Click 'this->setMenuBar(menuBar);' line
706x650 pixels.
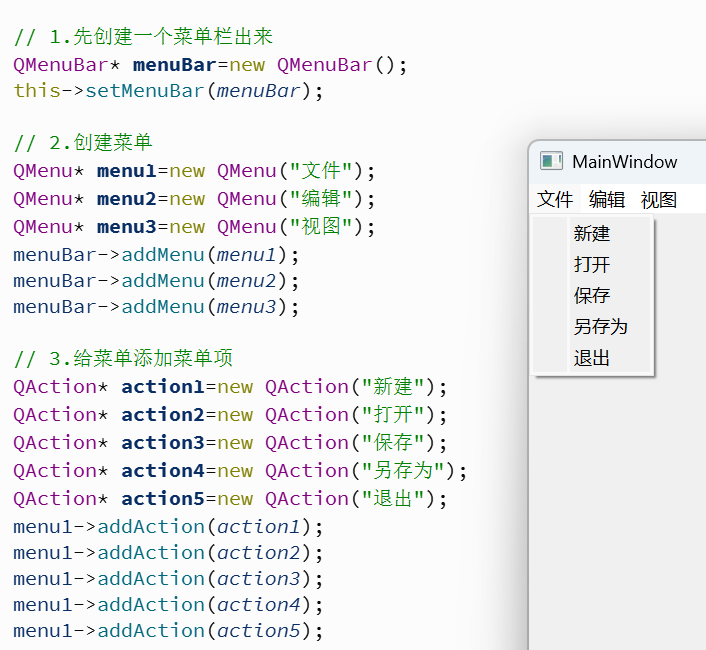[x=168, y=91]
